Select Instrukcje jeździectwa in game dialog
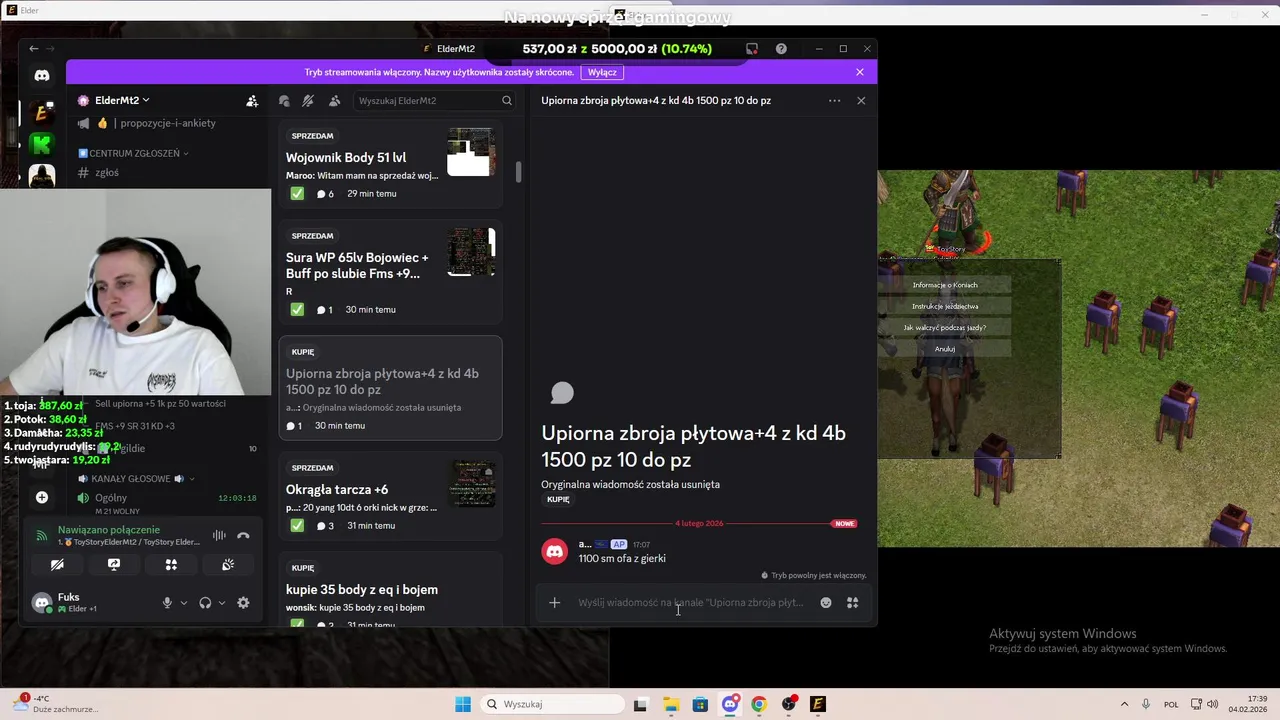This screenshot has height=720, width=1280. coord(945,307)
